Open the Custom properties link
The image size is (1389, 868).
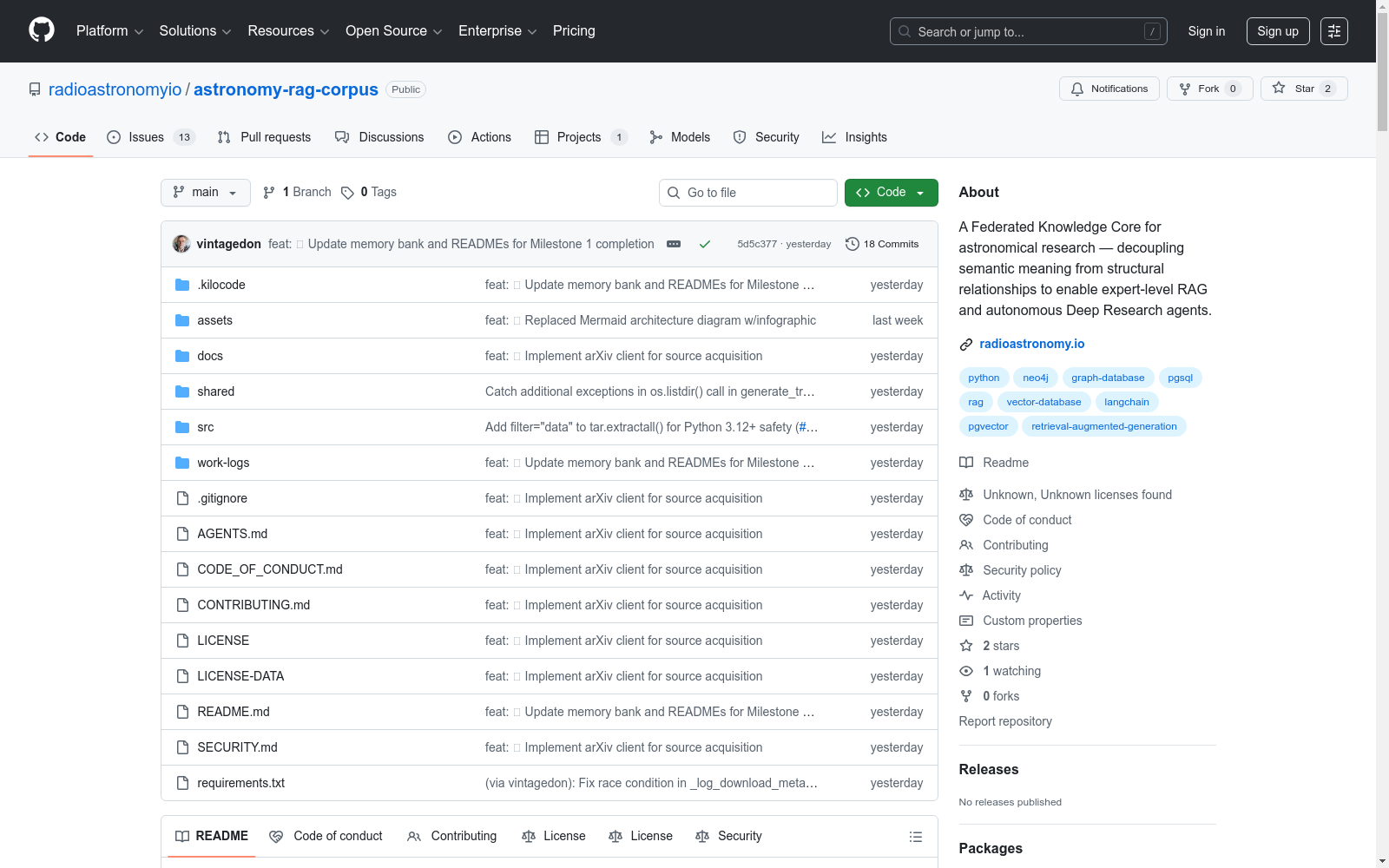[1032, 621]
